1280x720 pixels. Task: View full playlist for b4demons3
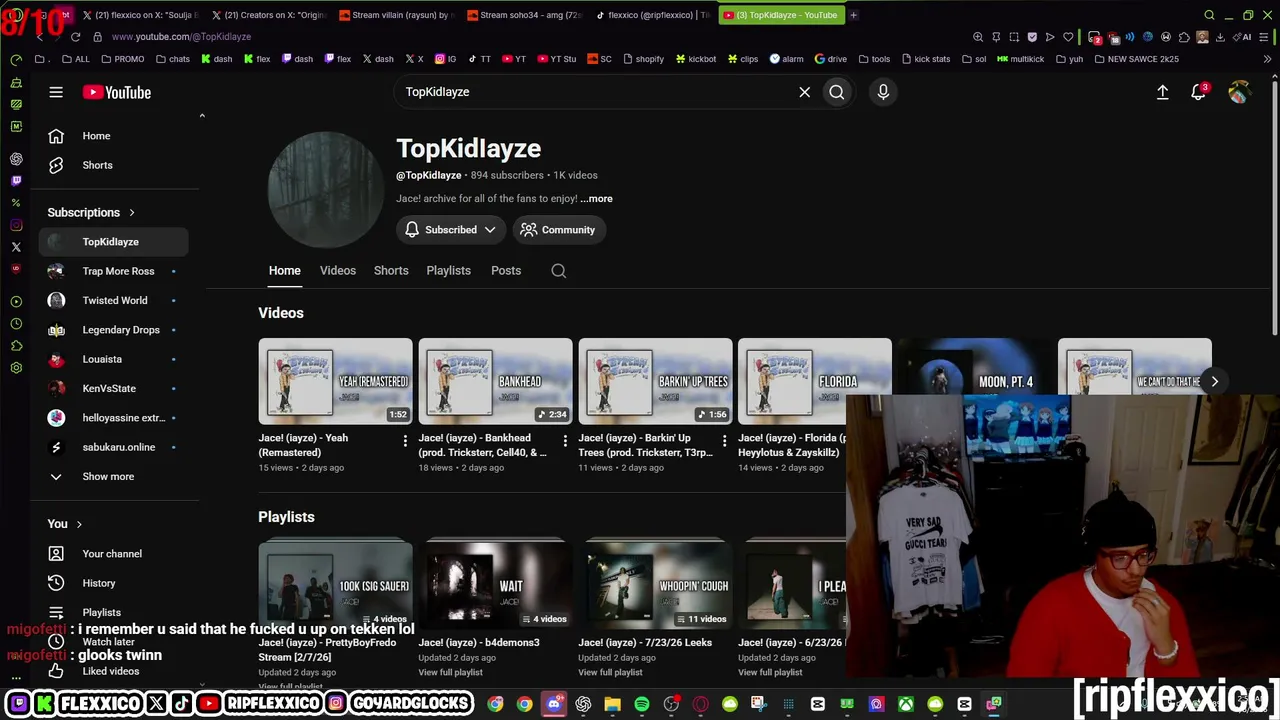click(450, 672)
